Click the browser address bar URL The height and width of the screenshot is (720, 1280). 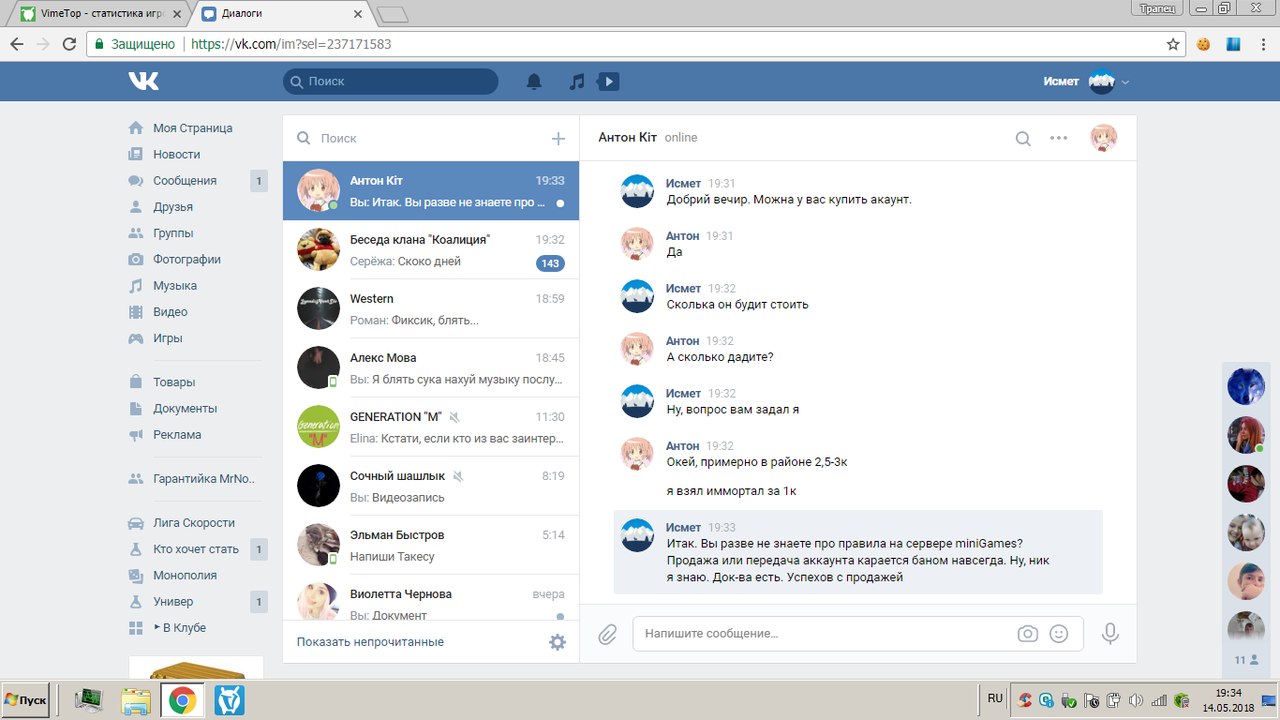click(x=290, y=44)
